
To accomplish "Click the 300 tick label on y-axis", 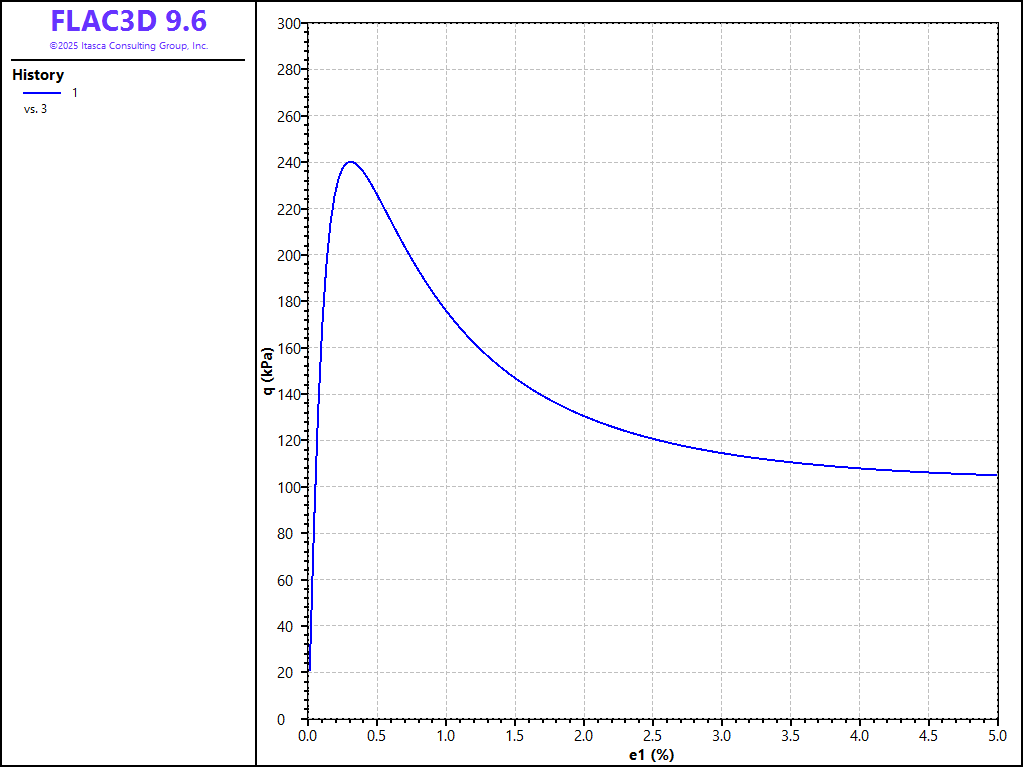I will tap(288, 23).
